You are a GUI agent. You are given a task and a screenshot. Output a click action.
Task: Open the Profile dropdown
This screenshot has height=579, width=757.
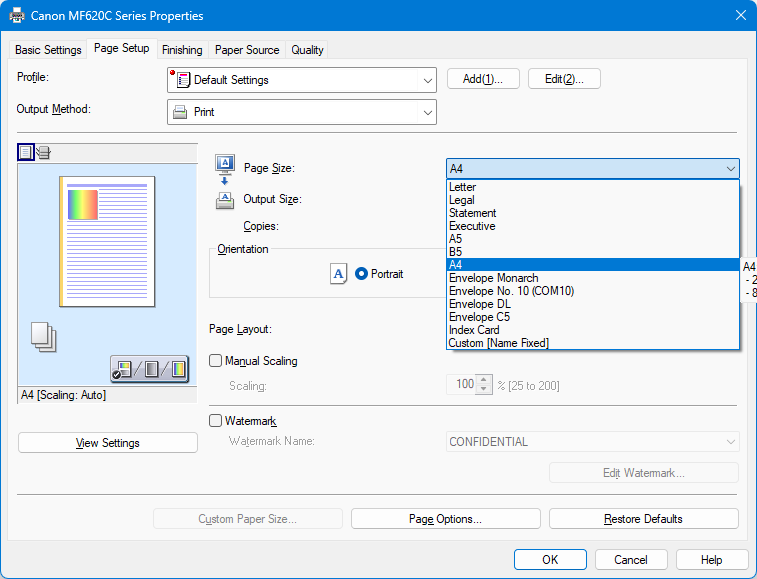click(x=301, y=80)
